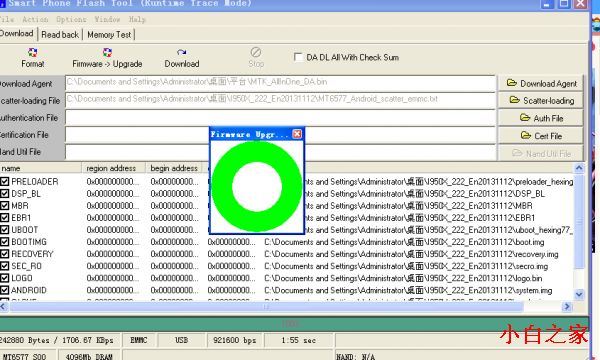This screenshot has width=600, height=360.
Task: Click the horizontal scrollbar left arrow
Action: (x=4, y=306)
